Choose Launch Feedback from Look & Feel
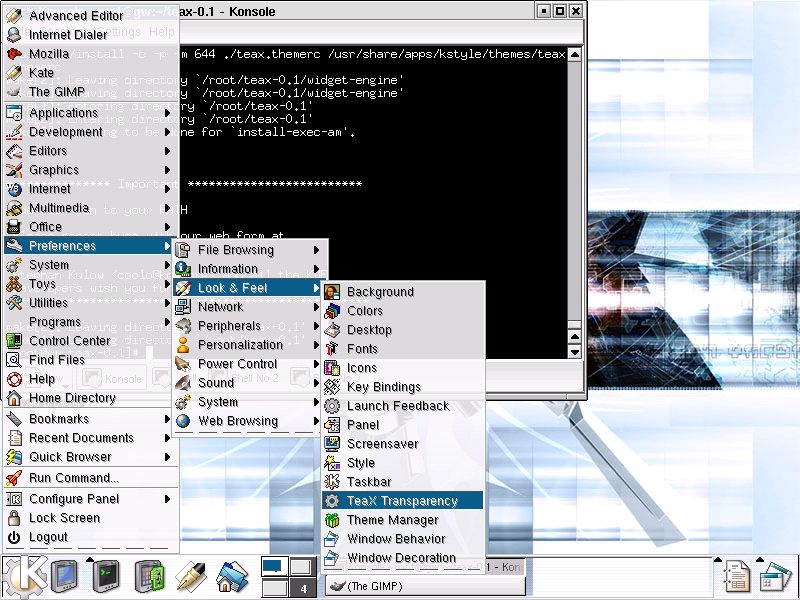Image resolution: width=800 pixels, height=600 pixels. (403, 406)
